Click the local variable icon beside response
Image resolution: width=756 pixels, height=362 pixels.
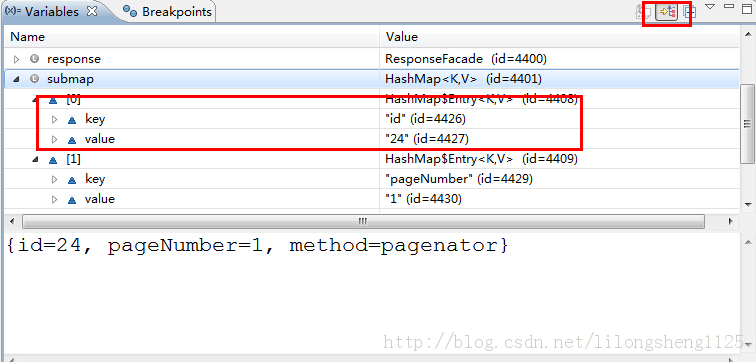click(x=34, y=59)
